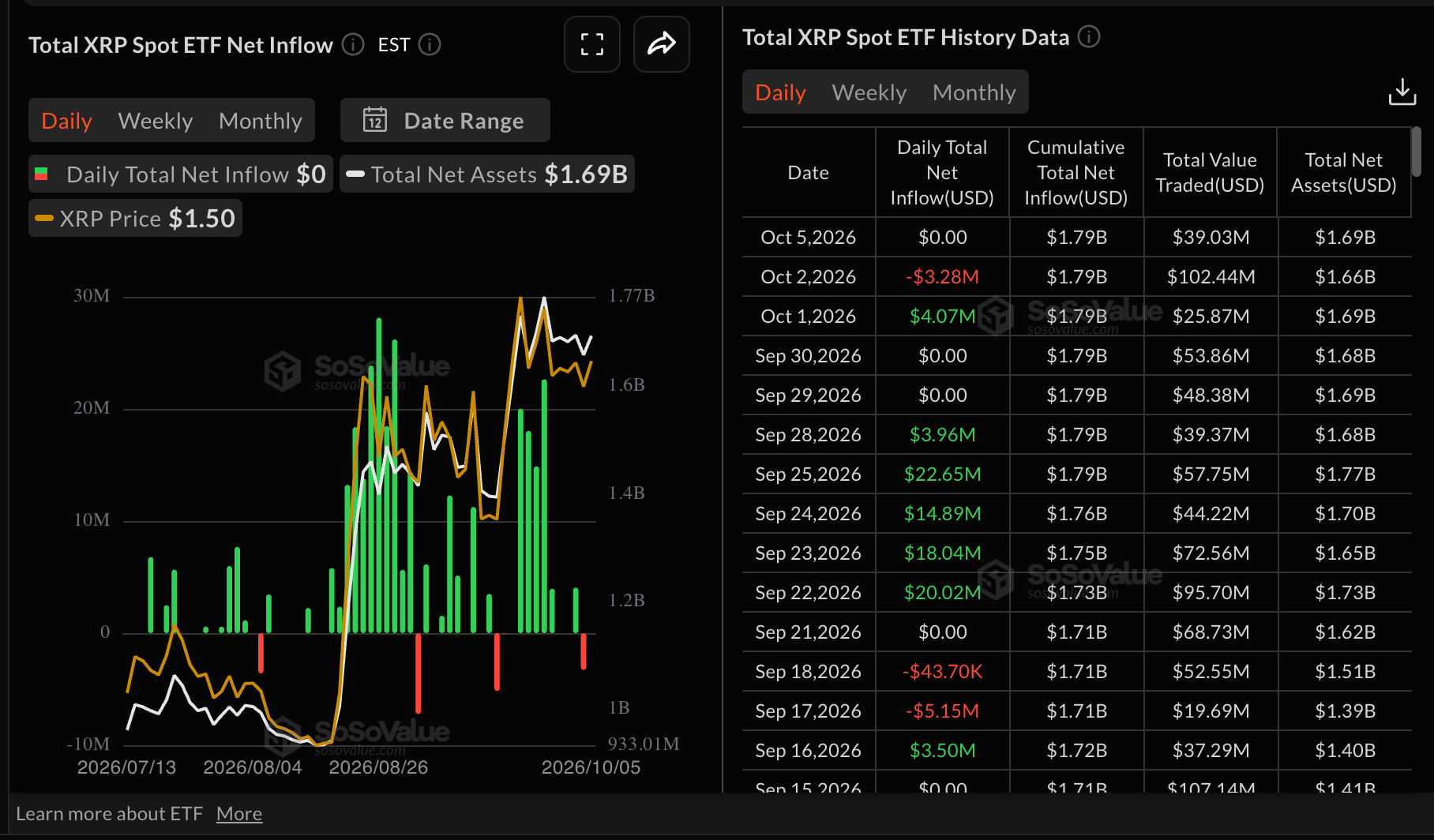Open info tooltip beside Net Inflow title
Viewport: 1434px width, 840px height.
tap(353, 44)
